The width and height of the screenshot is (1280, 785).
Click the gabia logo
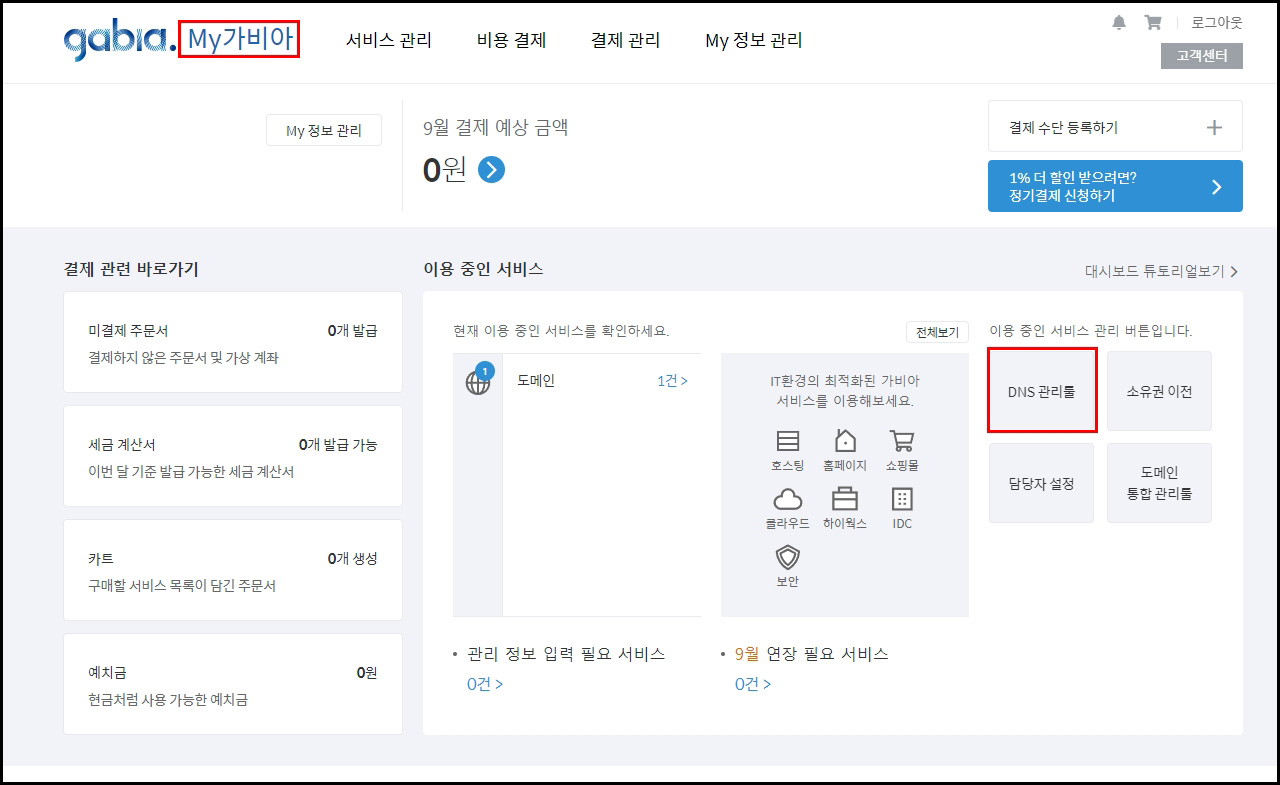(x=119, y=41)
